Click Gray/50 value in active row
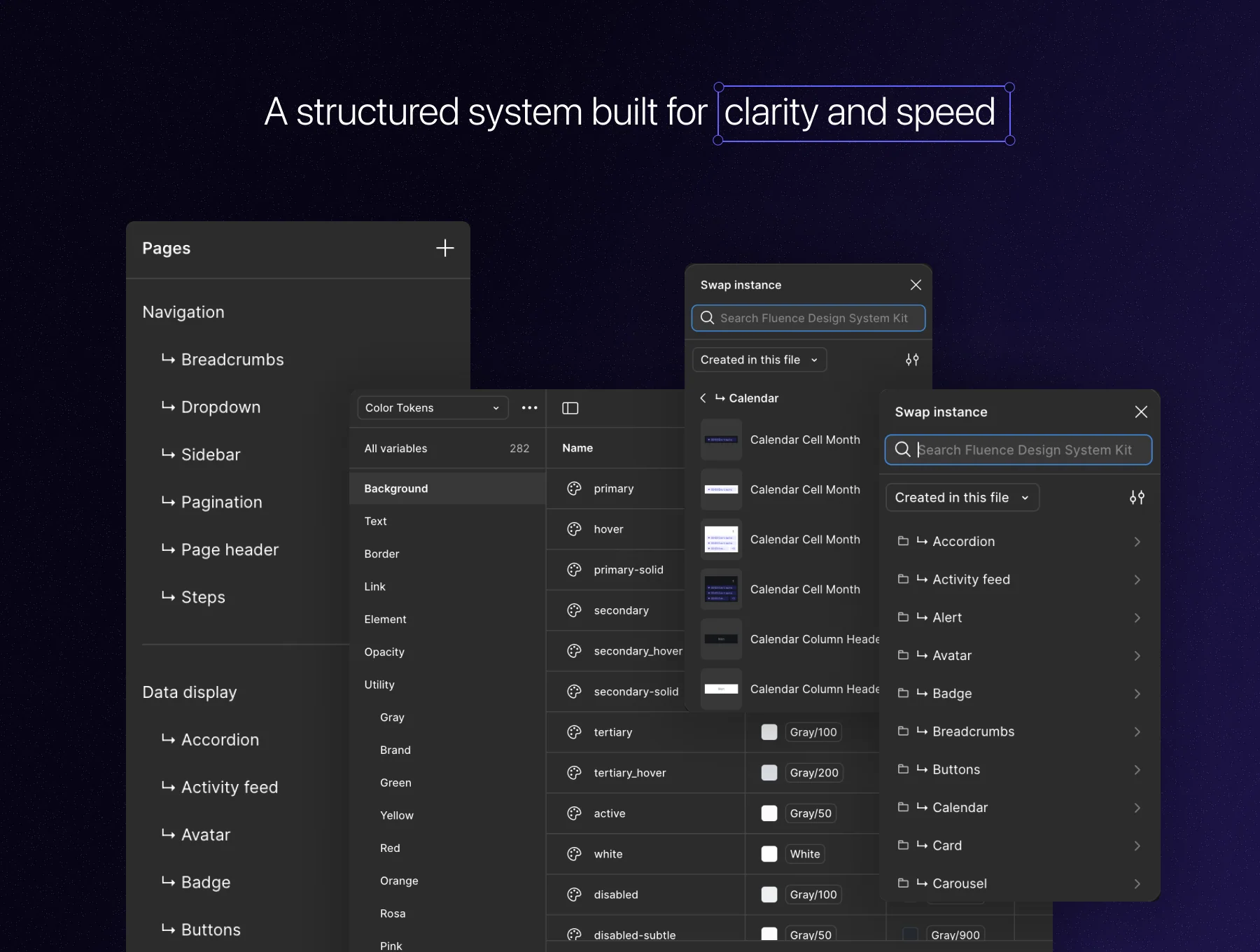 tap(811, 813)
